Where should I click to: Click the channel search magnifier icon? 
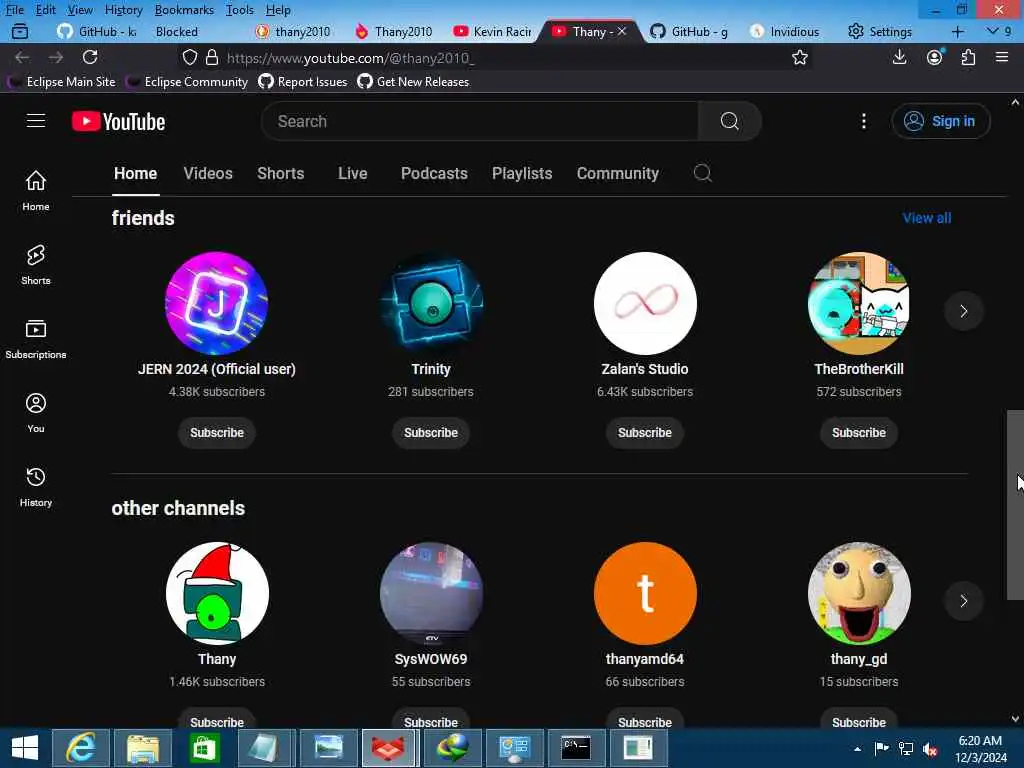tap(703, 173)
